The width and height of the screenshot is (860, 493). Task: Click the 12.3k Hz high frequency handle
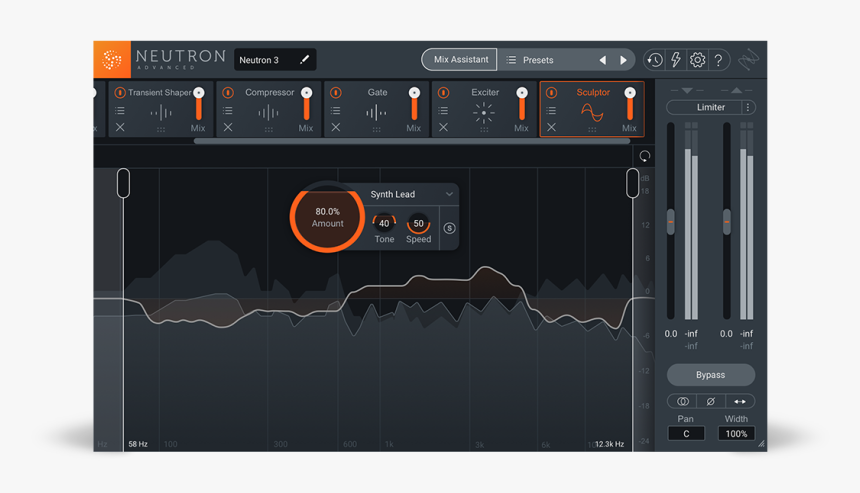pyautogui.click(x=632, y=183)
